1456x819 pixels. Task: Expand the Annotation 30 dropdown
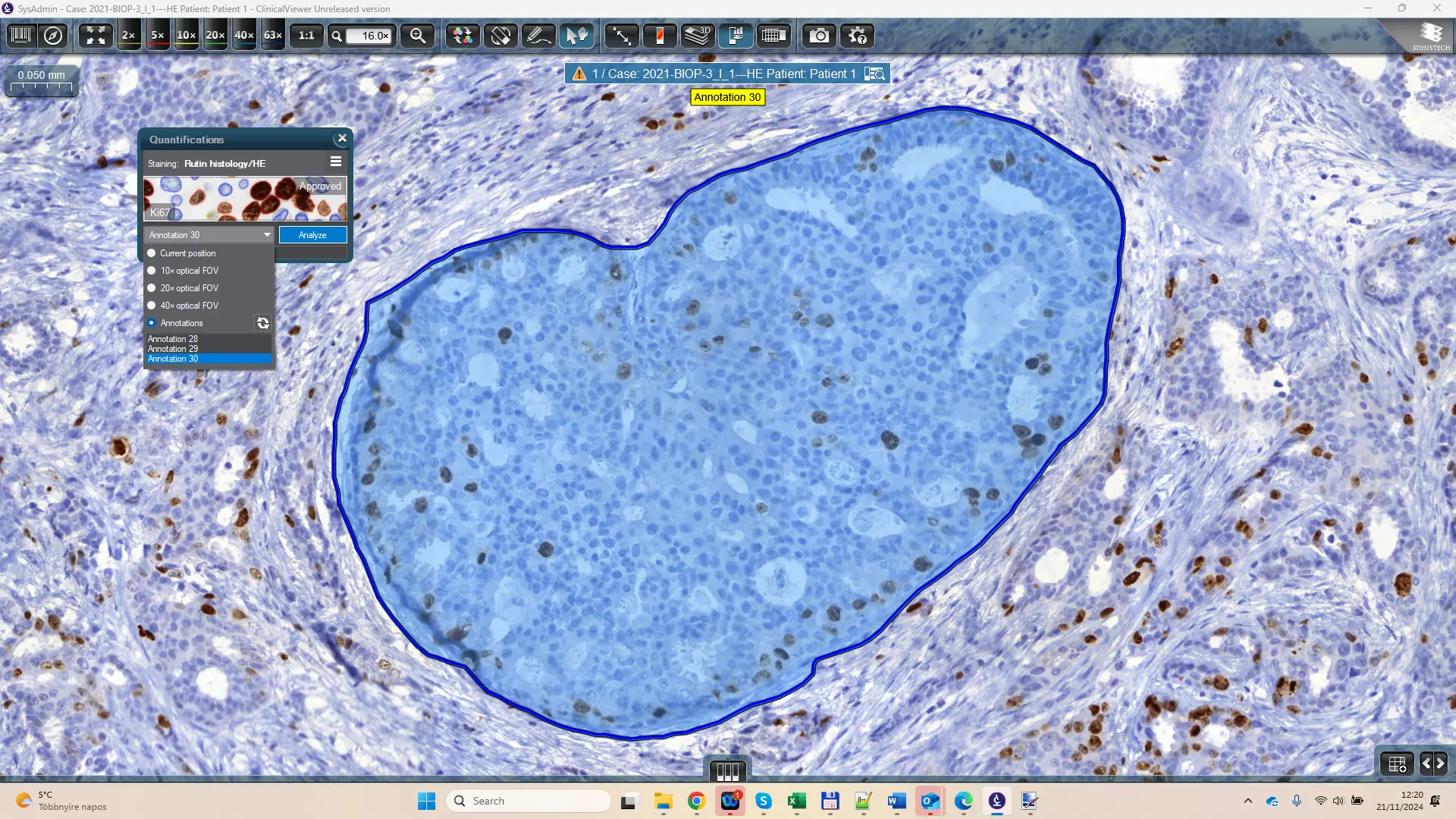pyautogui.click(x=209, y=235)
